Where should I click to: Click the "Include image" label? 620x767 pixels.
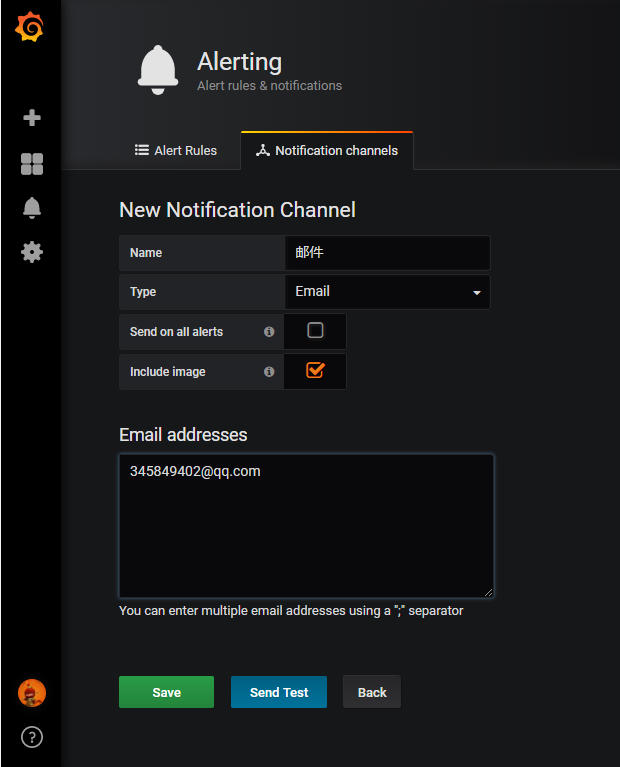[x=167, y=372]
